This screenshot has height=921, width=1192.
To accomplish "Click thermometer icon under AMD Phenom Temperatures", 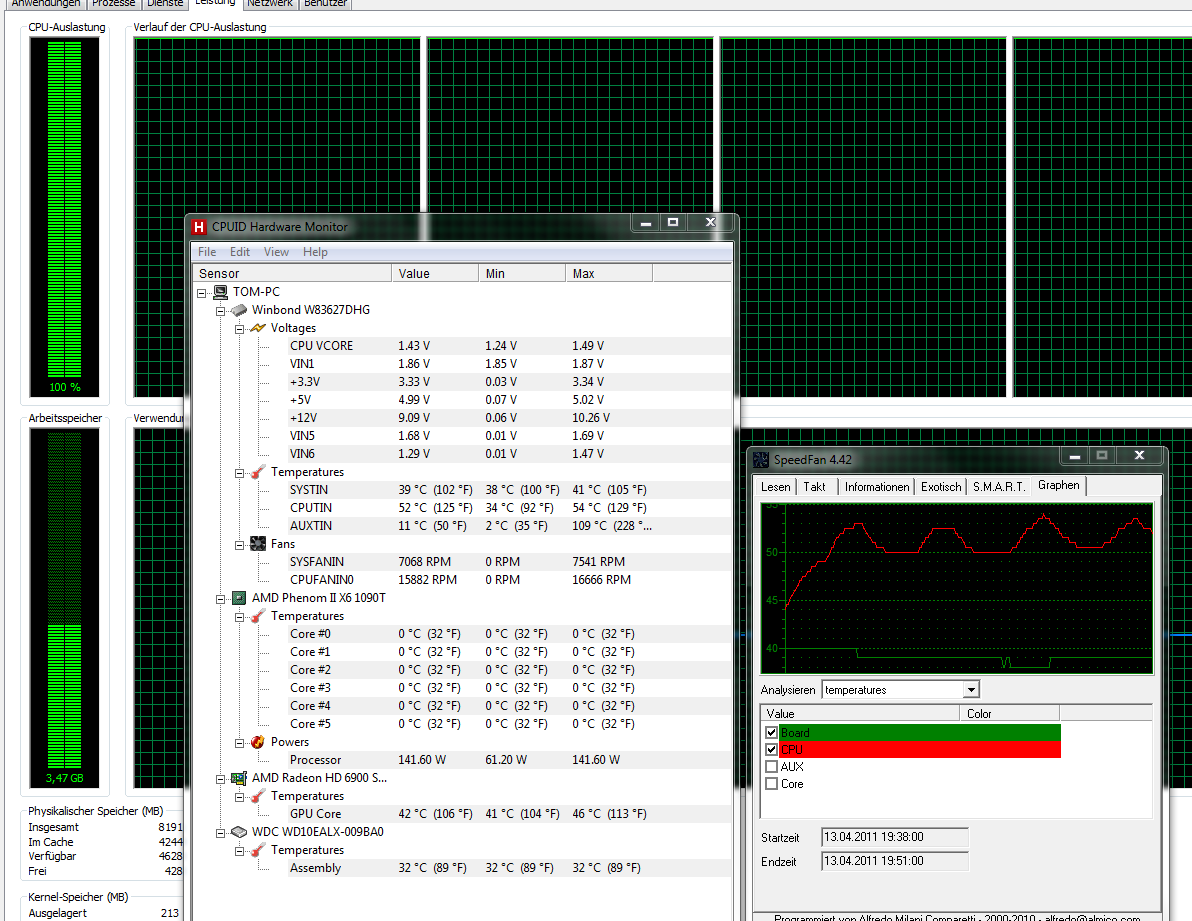I will click(x=258, y=616).
